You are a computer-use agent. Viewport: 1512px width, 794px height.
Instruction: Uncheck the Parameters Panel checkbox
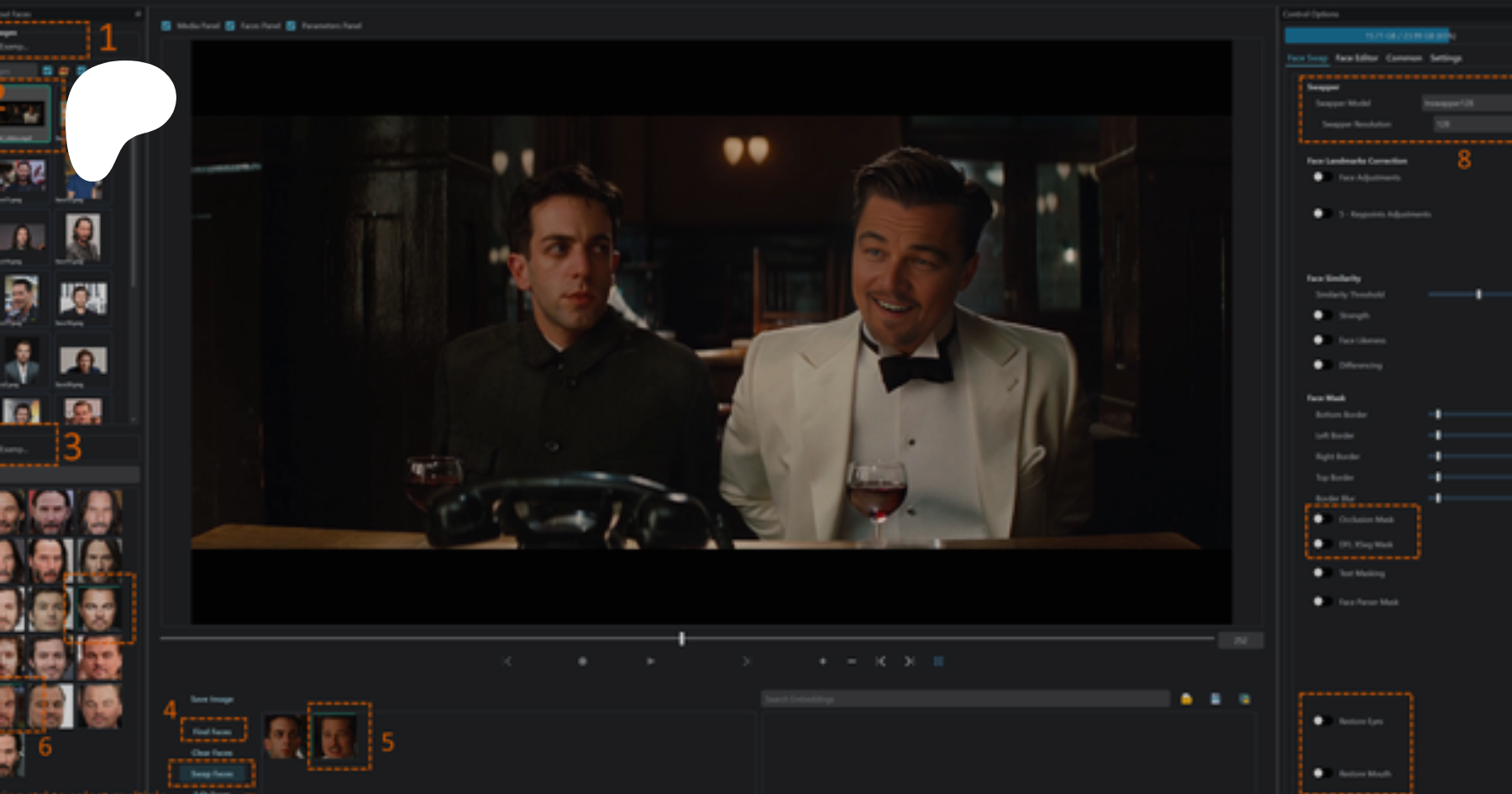tap(291, 26)
